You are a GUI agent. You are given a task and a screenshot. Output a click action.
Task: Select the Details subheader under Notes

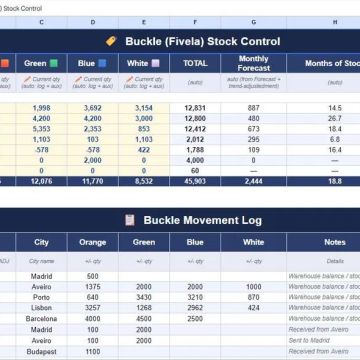click(323, 261)
